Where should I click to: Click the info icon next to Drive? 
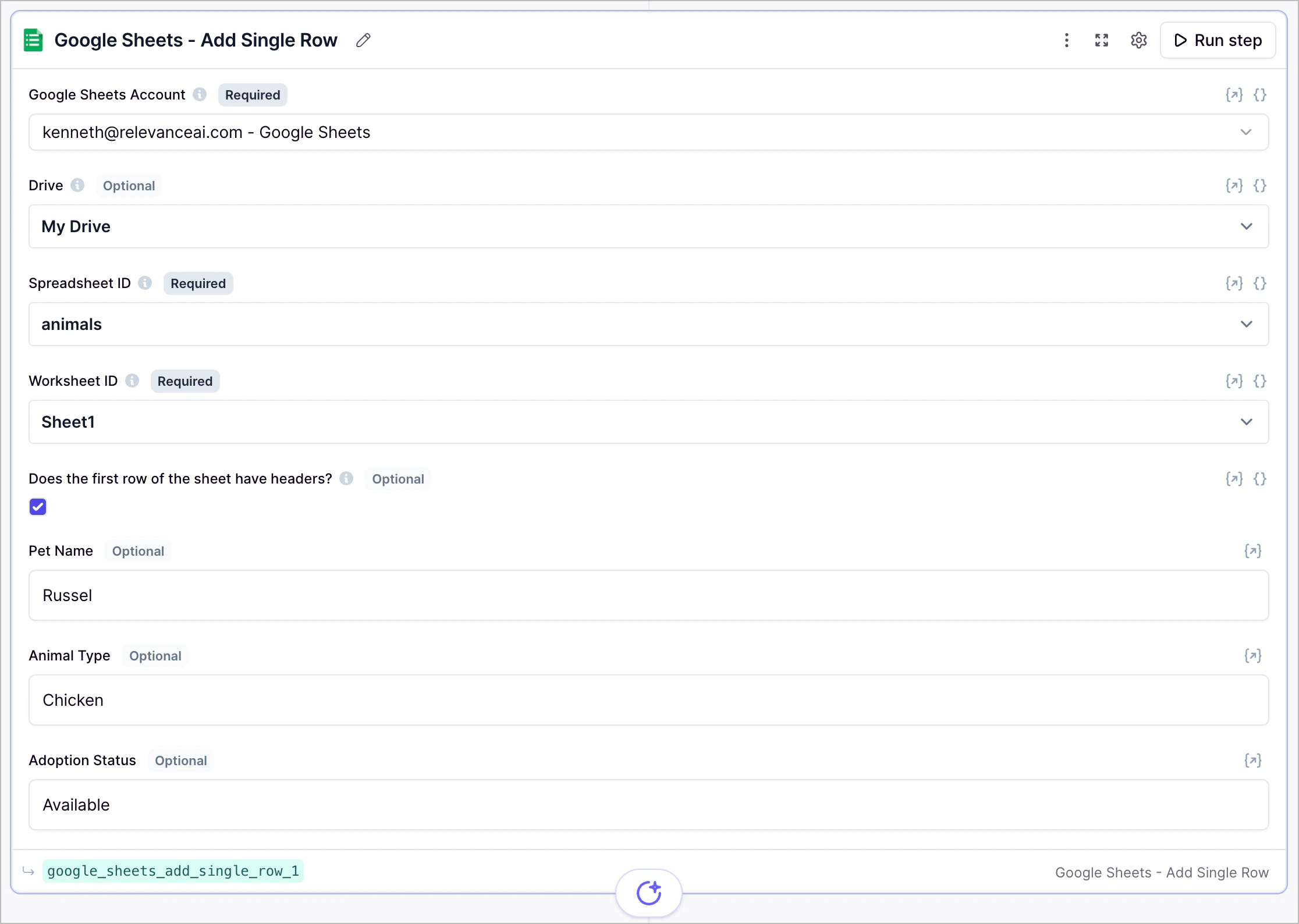click(x=77, y=184)
